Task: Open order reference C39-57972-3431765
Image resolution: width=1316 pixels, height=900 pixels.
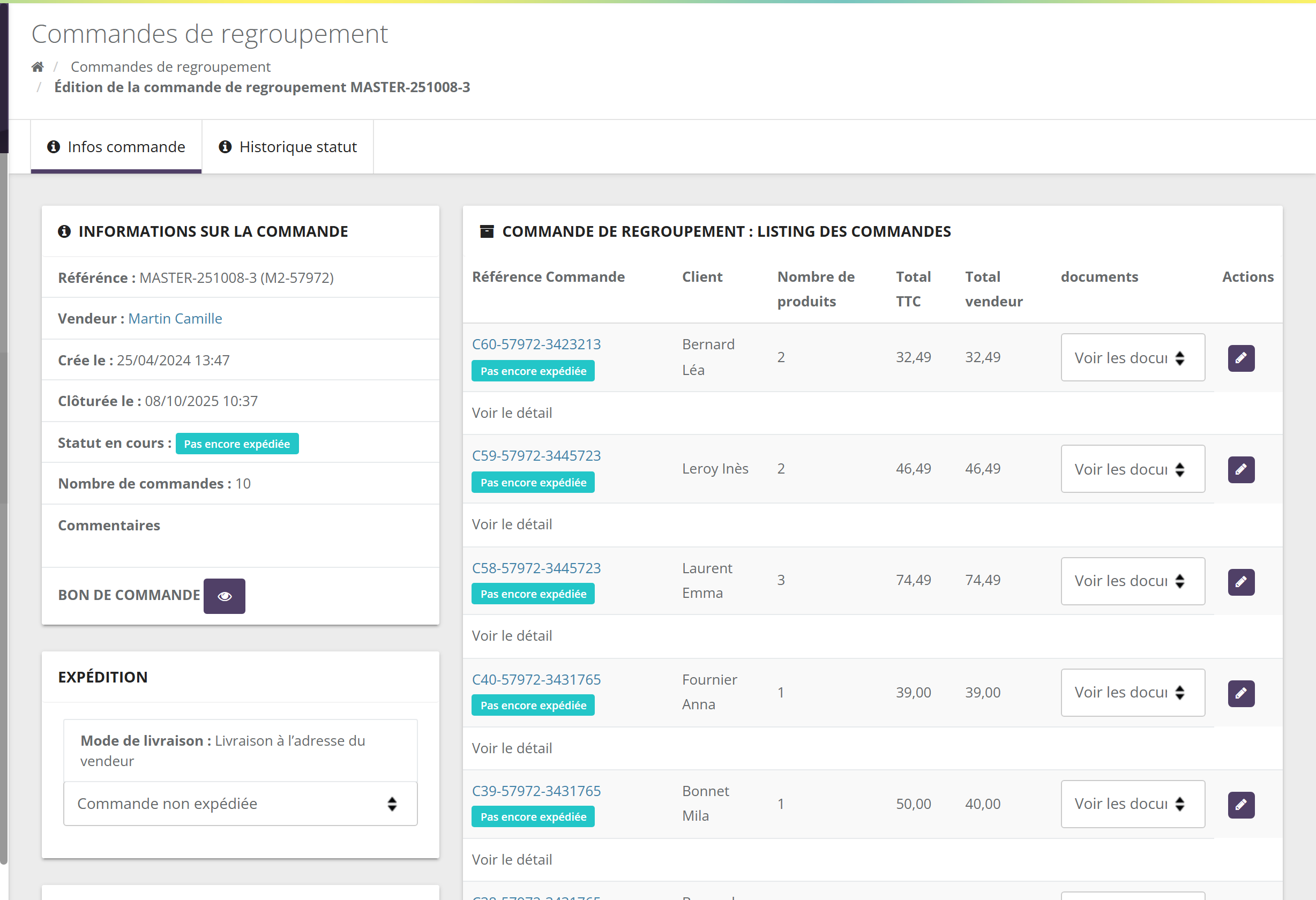Action: pyautogui.click(x=536, y=791)
